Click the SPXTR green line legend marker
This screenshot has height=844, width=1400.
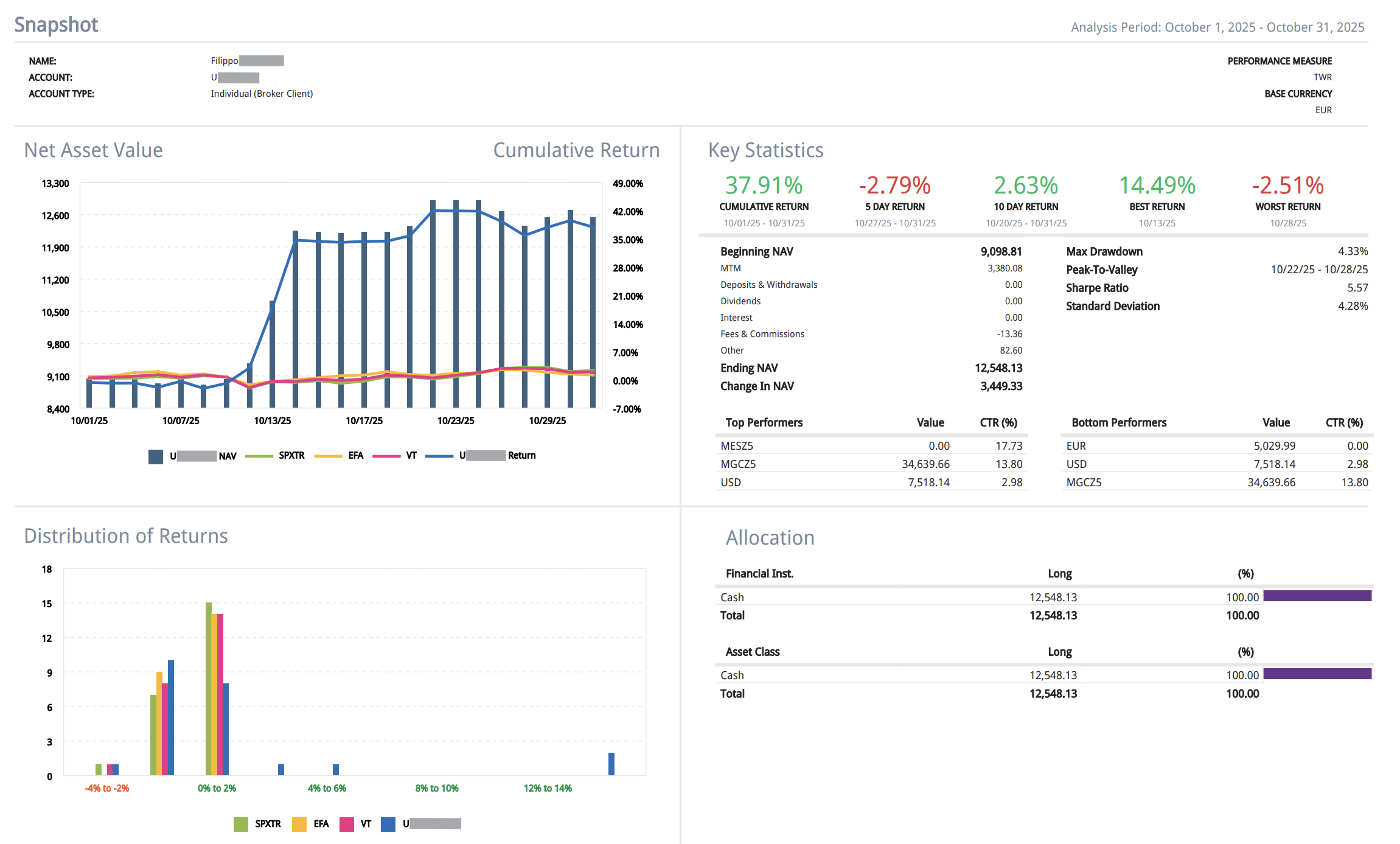pyautogui.click(x=259, y=456)
